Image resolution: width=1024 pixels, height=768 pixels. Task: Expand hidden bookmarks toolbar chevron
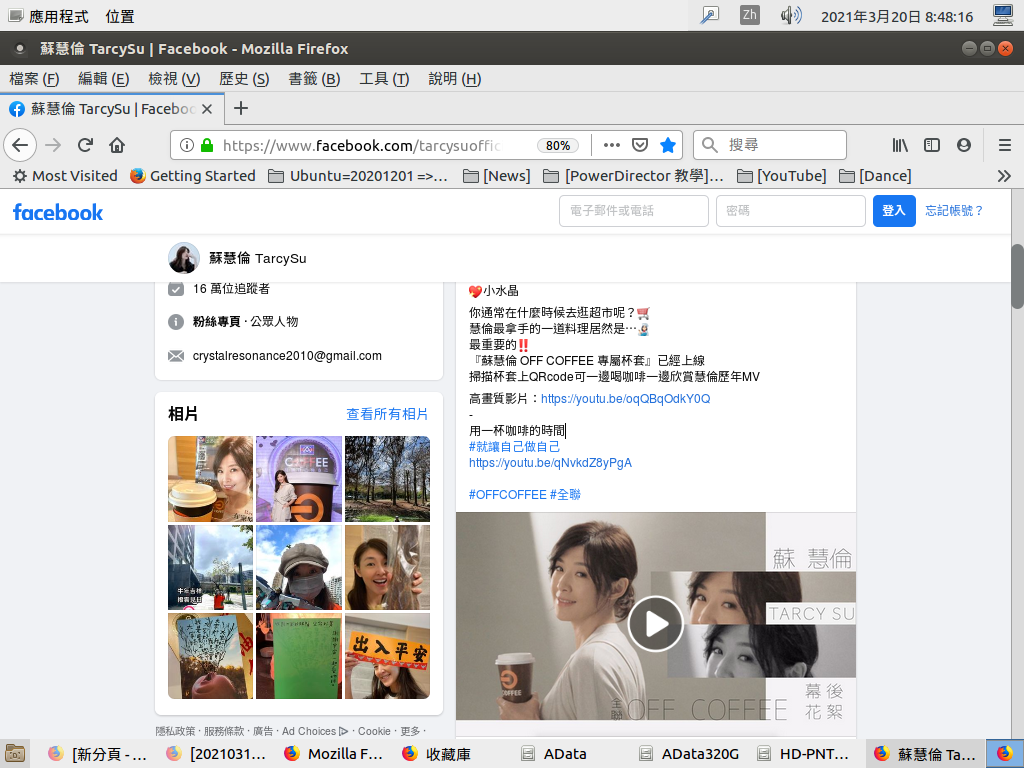click(x=1004, y=176)
